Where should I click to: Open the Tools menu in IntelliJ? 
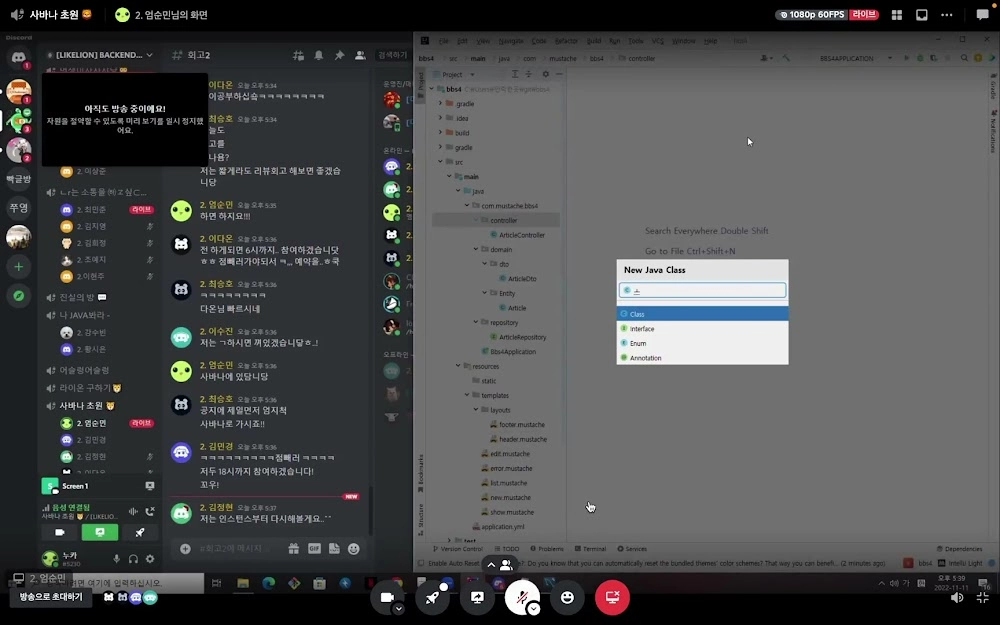[x=635, y=41]
